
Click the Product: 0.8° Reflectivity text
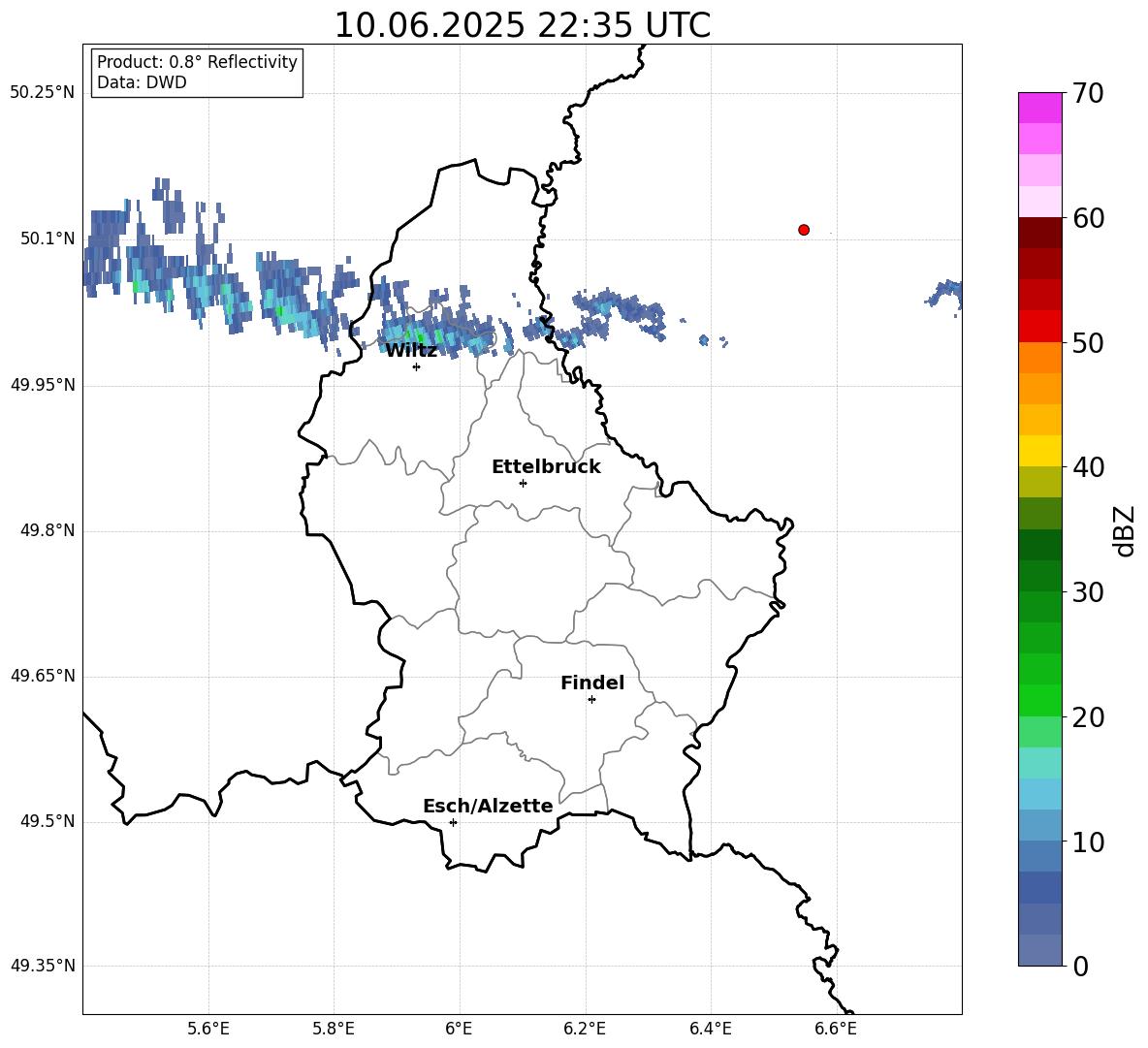(197, 62)
